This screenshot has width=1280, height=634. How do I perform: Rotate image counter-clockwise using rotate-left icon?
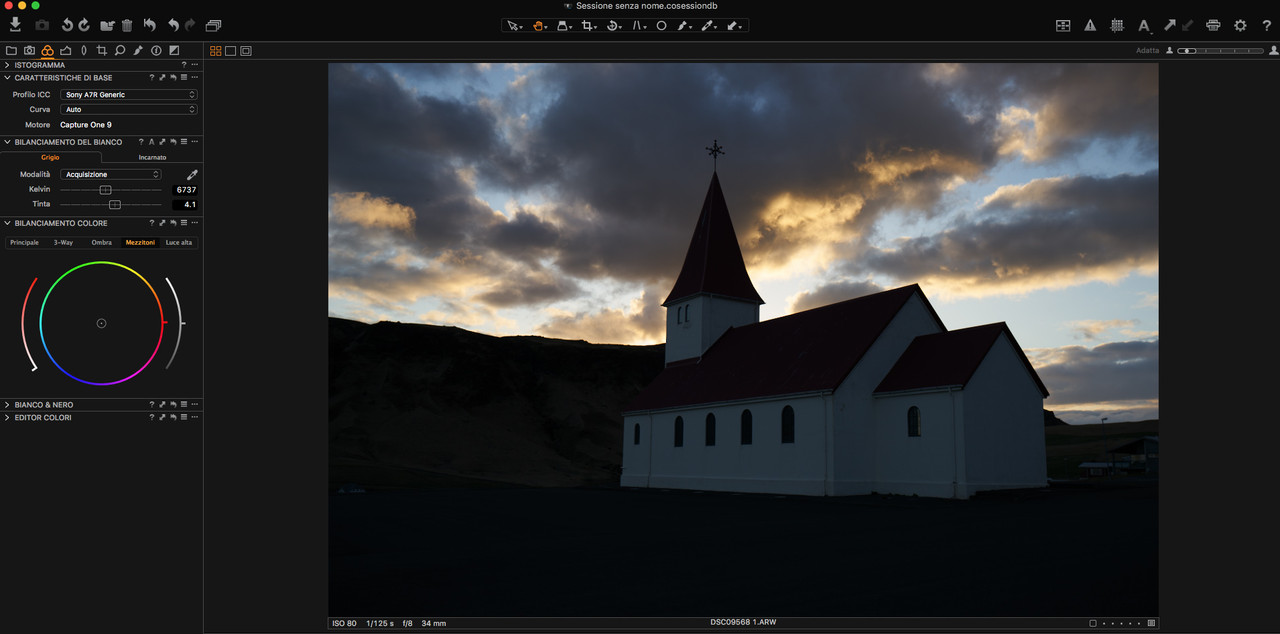point(68,25)
